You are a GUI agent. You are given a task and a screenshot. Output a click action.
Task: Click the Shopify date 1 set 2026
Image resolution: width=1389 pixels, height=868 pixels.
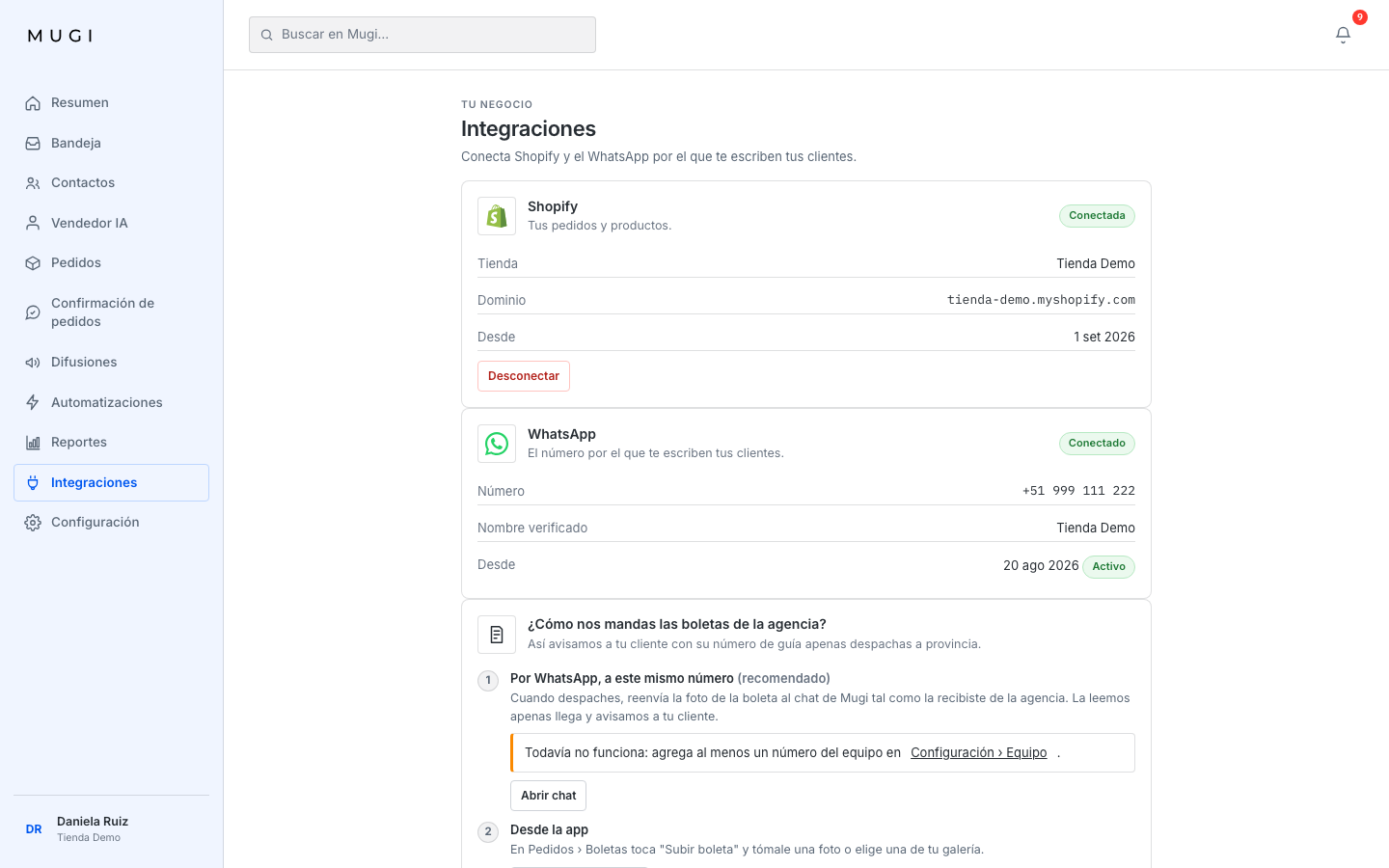click(x=1104, y=337)
